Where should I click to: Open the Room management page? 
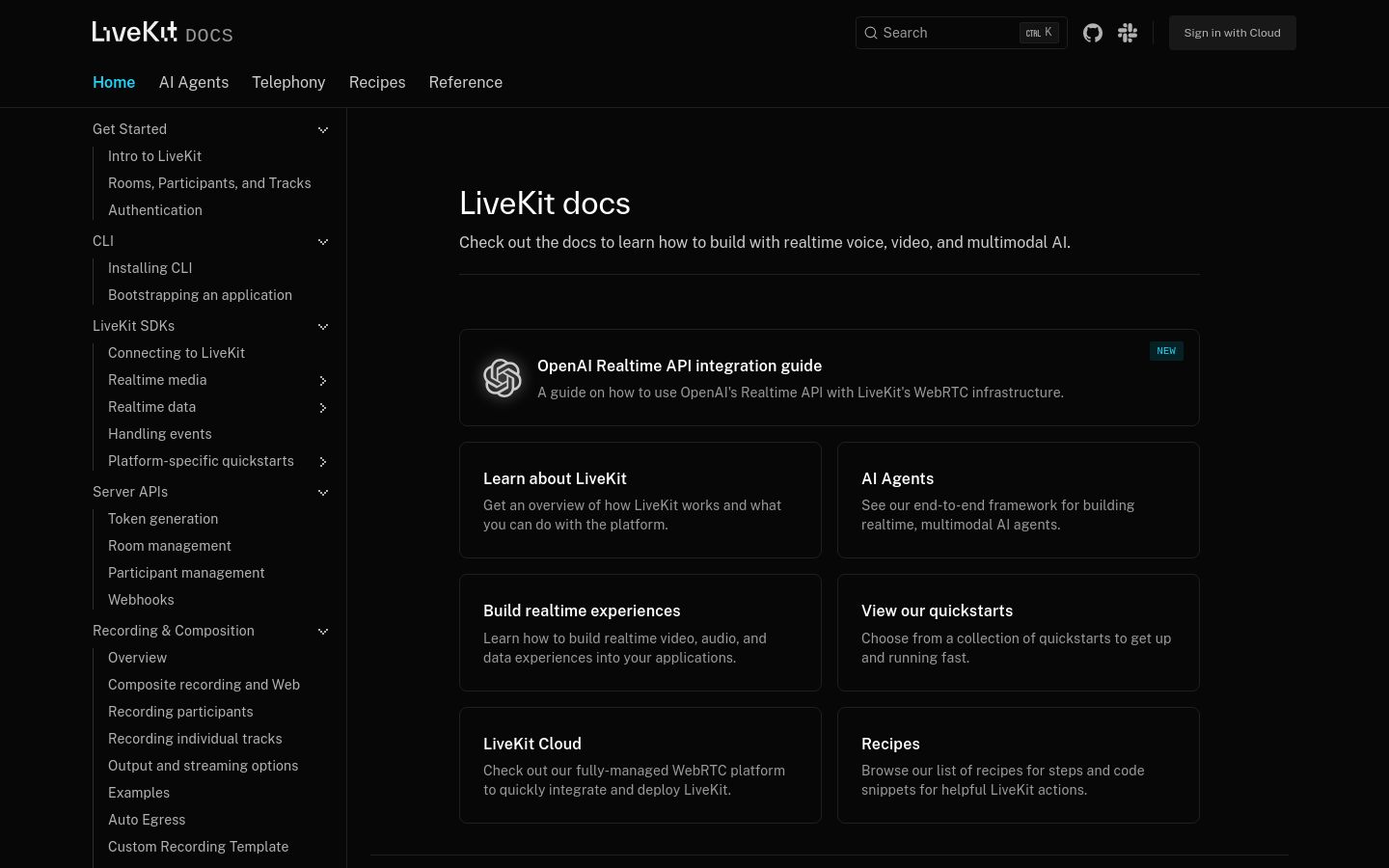[170, 546]
